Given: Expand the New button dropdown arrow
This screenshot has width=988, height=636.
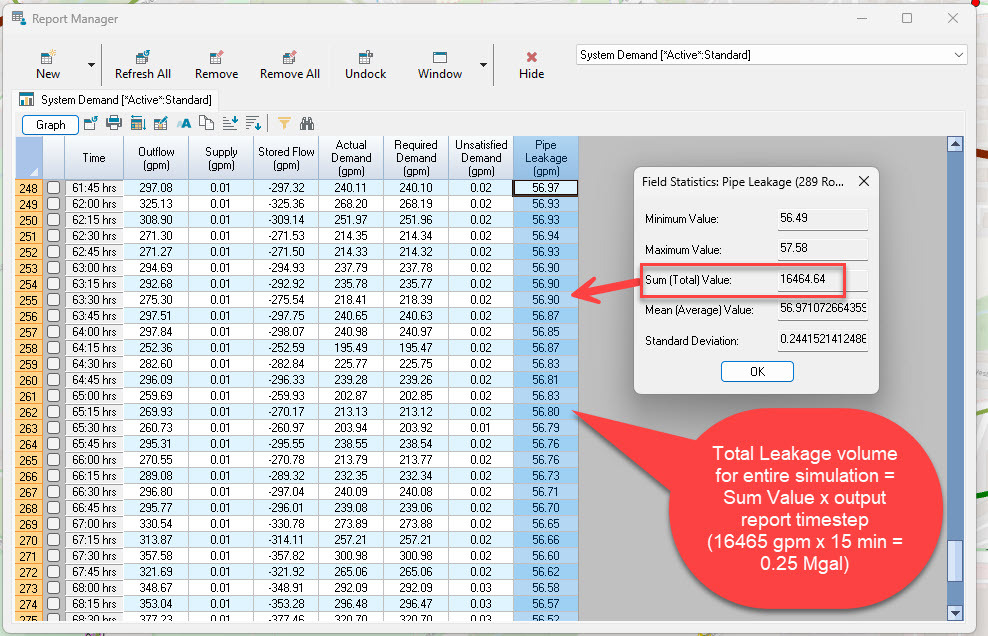Looking at the screenshot, I should click(91, 65).
